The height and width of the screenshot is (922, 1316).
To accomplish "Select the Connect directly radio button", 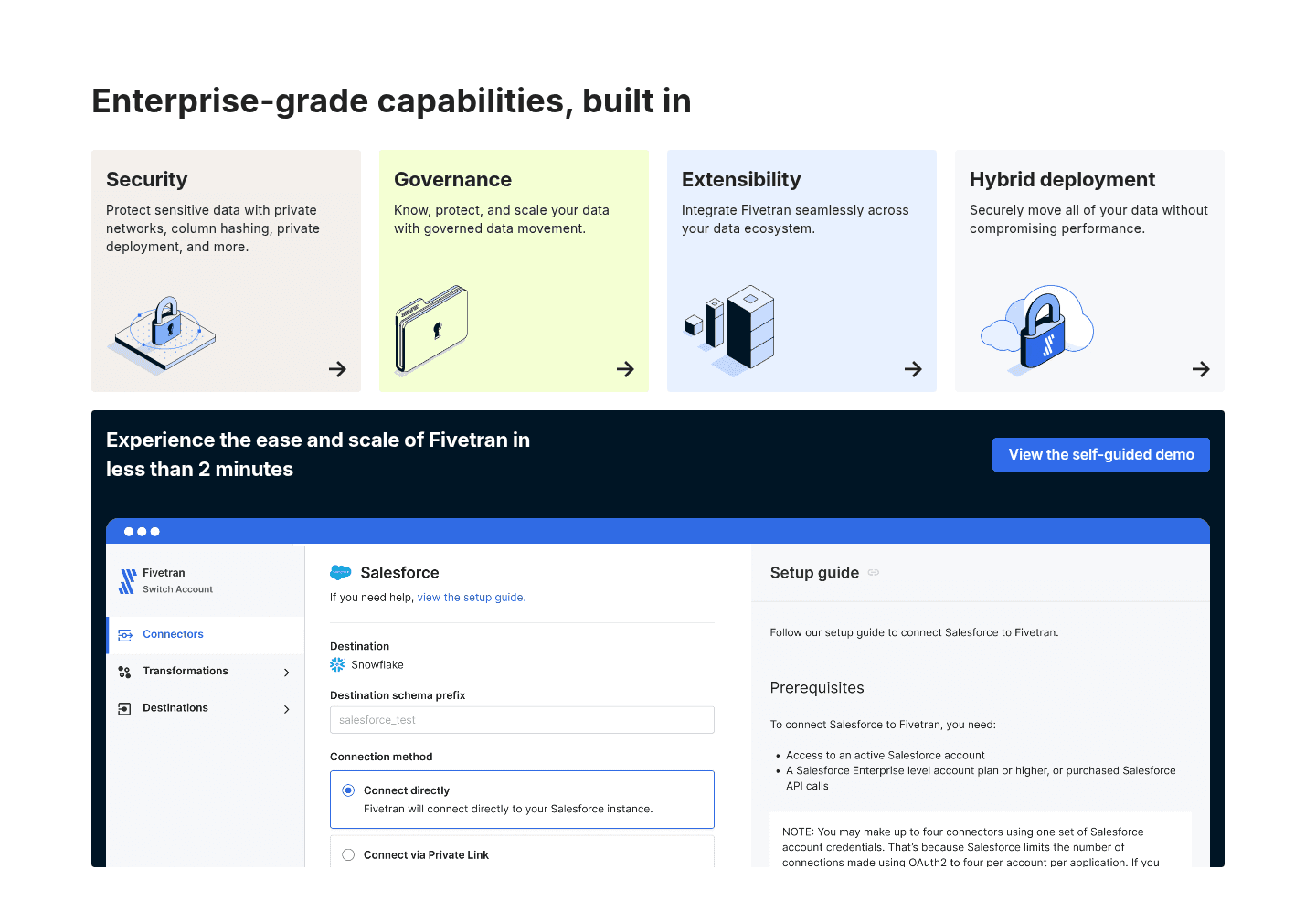I will pyautogui.click(x=348, y=790).
